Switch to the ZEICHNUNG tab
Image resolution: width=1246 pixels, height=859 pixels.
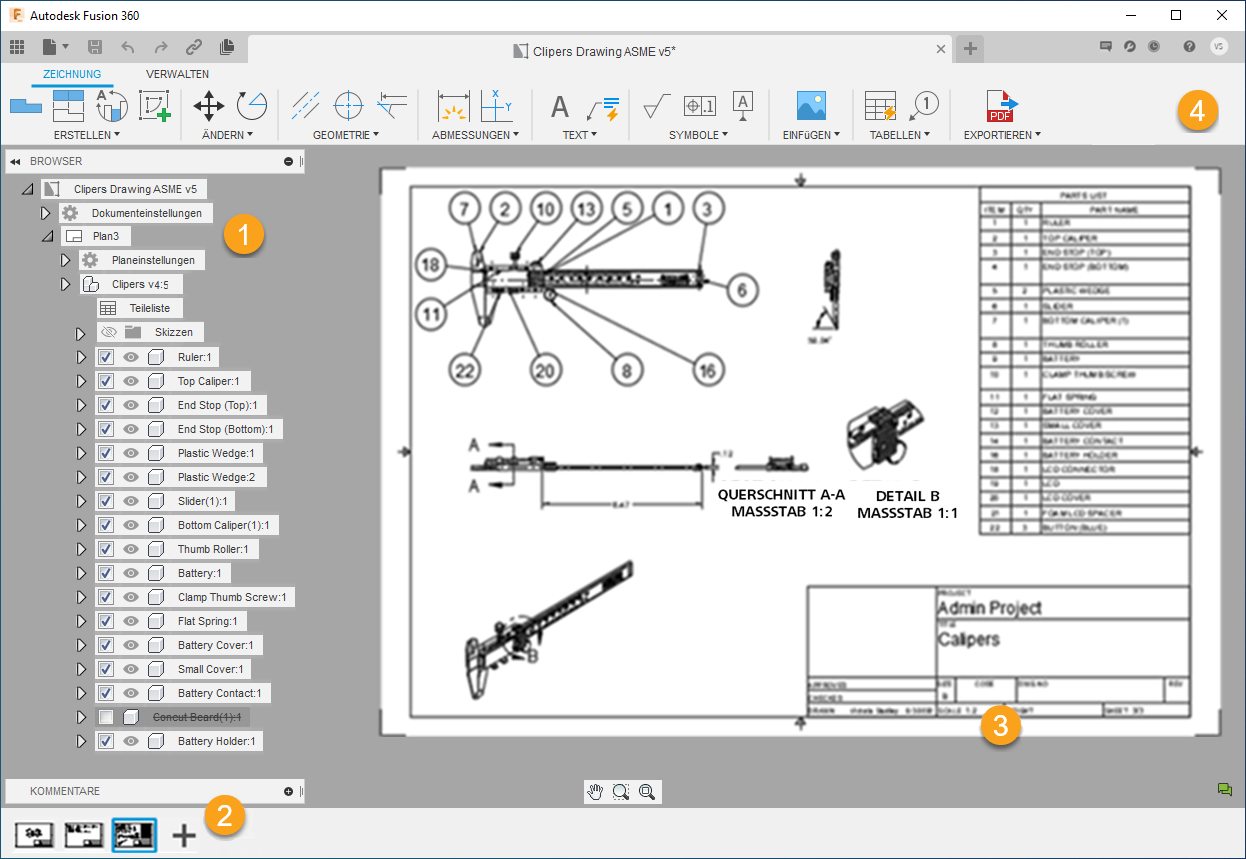[72, 74]
